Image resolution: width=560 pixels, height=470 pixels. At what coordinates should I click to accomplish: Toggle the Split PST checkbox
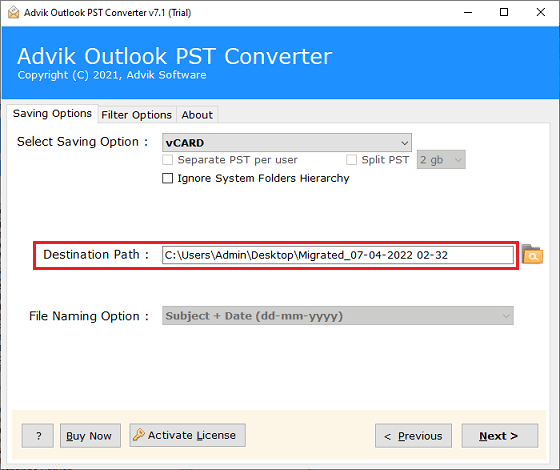(x=351, y=160)
